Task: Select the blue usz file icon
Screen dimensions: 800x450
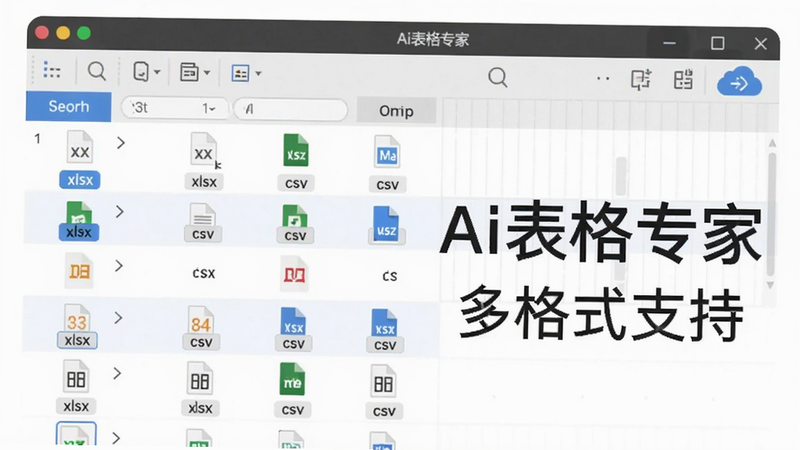Action: point(386,225)
